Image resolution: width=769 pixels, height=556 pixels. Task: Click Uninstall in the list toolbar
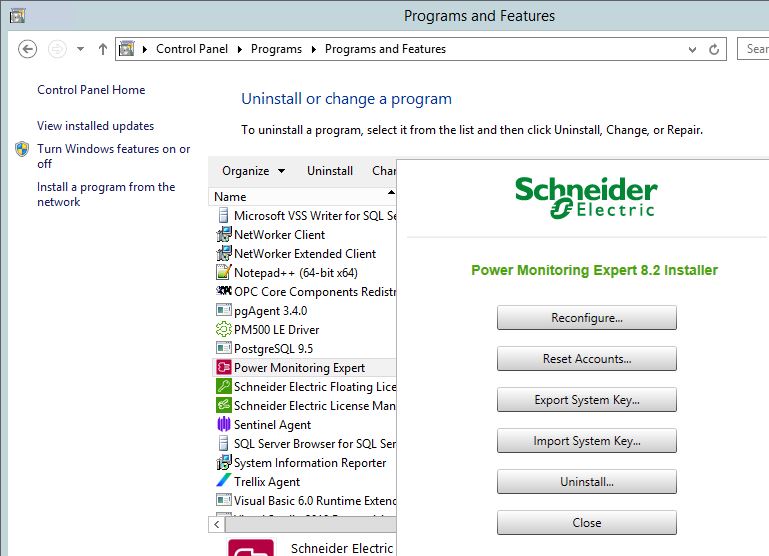tap(329, 171)
